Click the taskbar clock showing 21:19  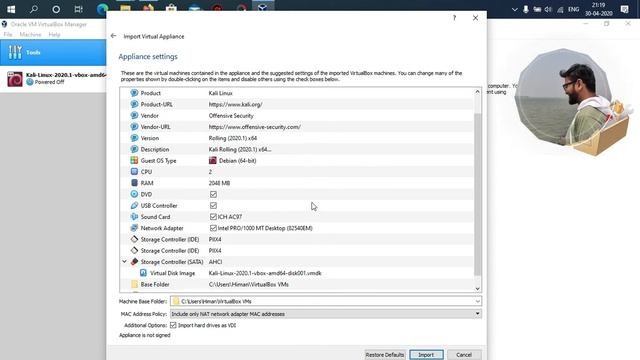(x=598, y=9)
